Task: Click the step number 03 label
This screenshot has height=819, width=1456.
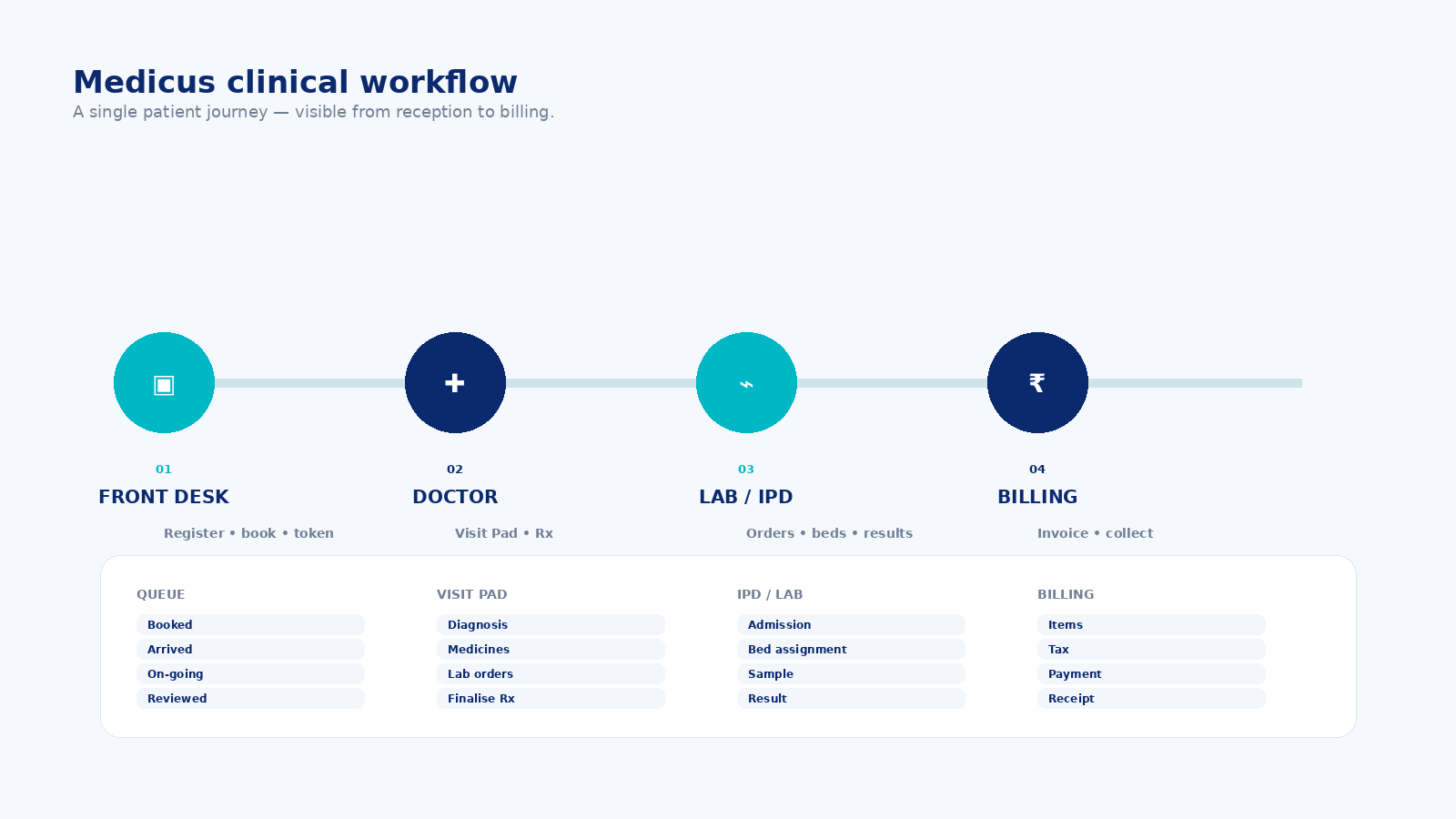Action: click(x=746, y=470)
